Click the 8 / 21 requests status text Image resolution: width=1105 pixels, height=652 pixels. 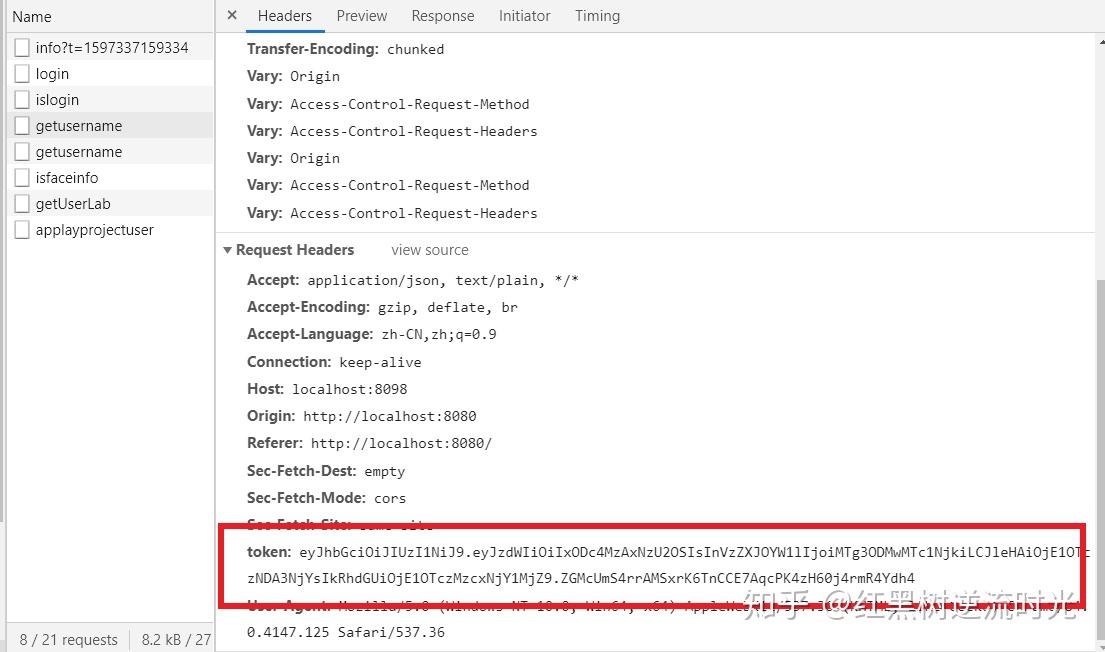(x=67, y=639)
